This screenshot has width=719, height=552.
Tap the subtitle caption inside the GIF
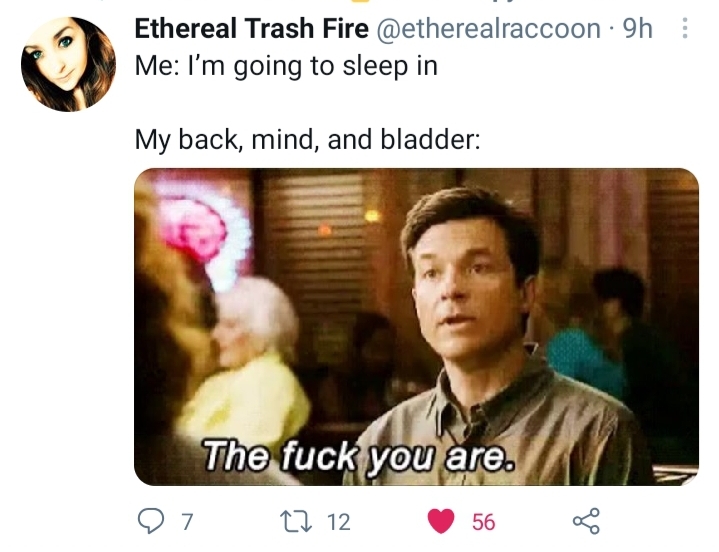pyautogui.click(x=359, y=455)
